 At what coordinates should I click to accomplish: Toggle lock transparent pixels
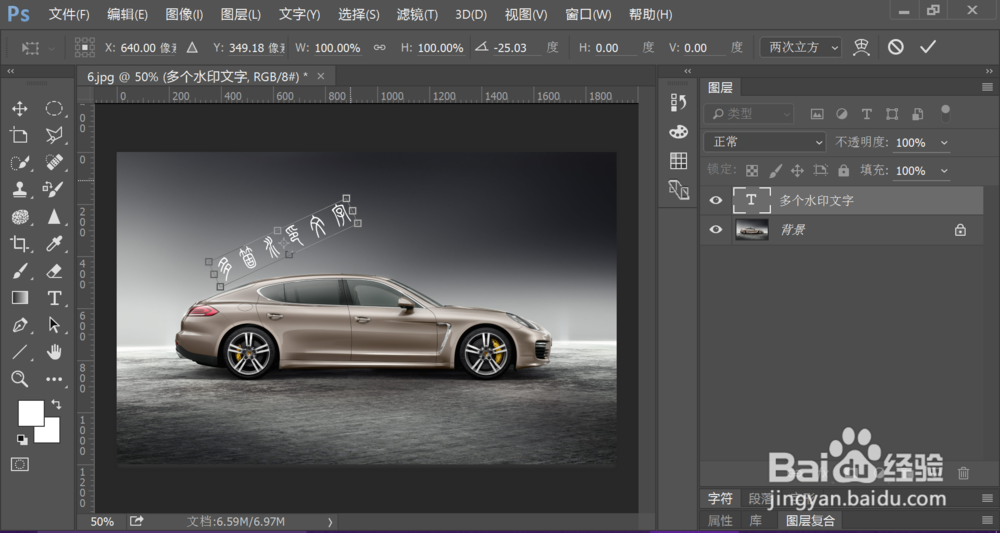tap(753, 170)
